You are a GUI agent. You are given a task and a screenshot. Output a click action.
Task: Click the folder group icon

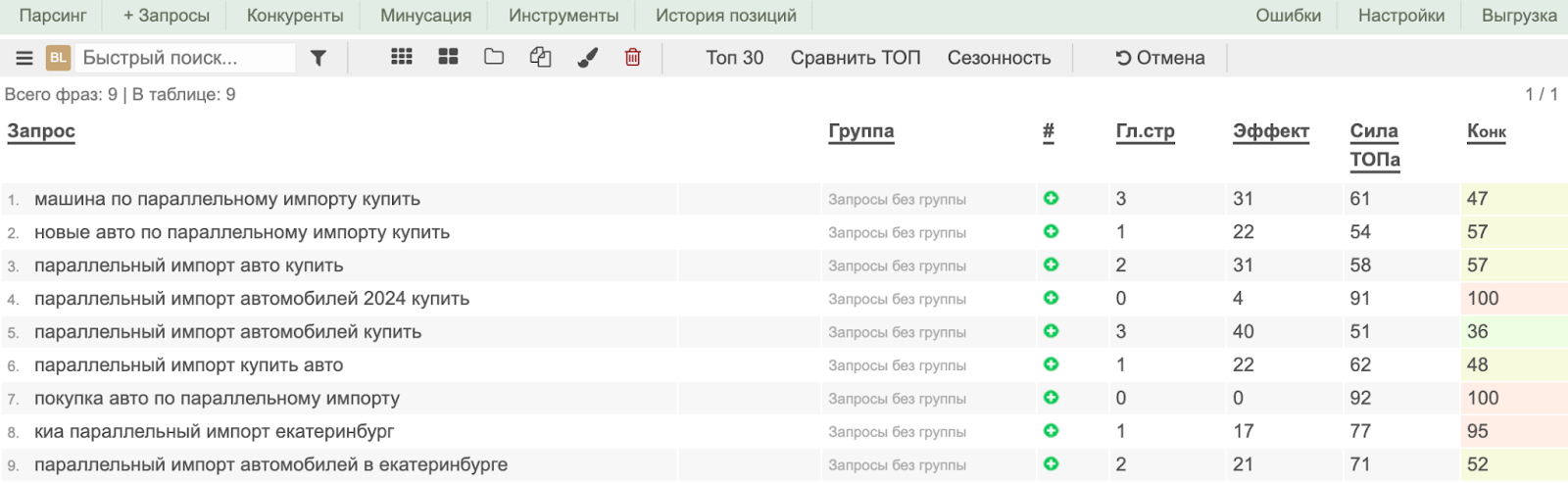tap(494, 57)
